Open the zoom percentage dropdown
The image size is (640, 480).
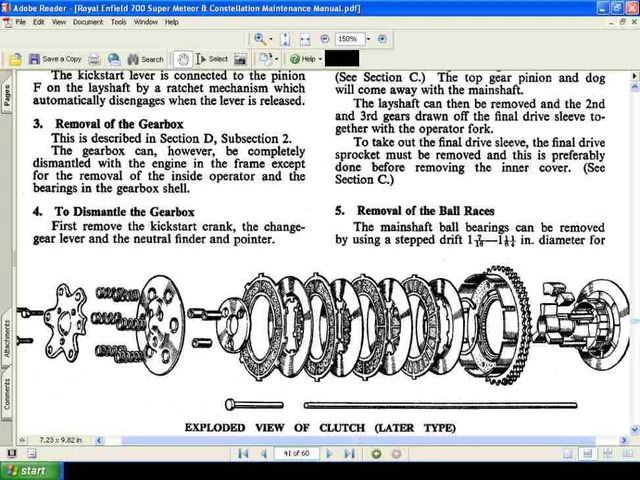[x=368, y=39]
